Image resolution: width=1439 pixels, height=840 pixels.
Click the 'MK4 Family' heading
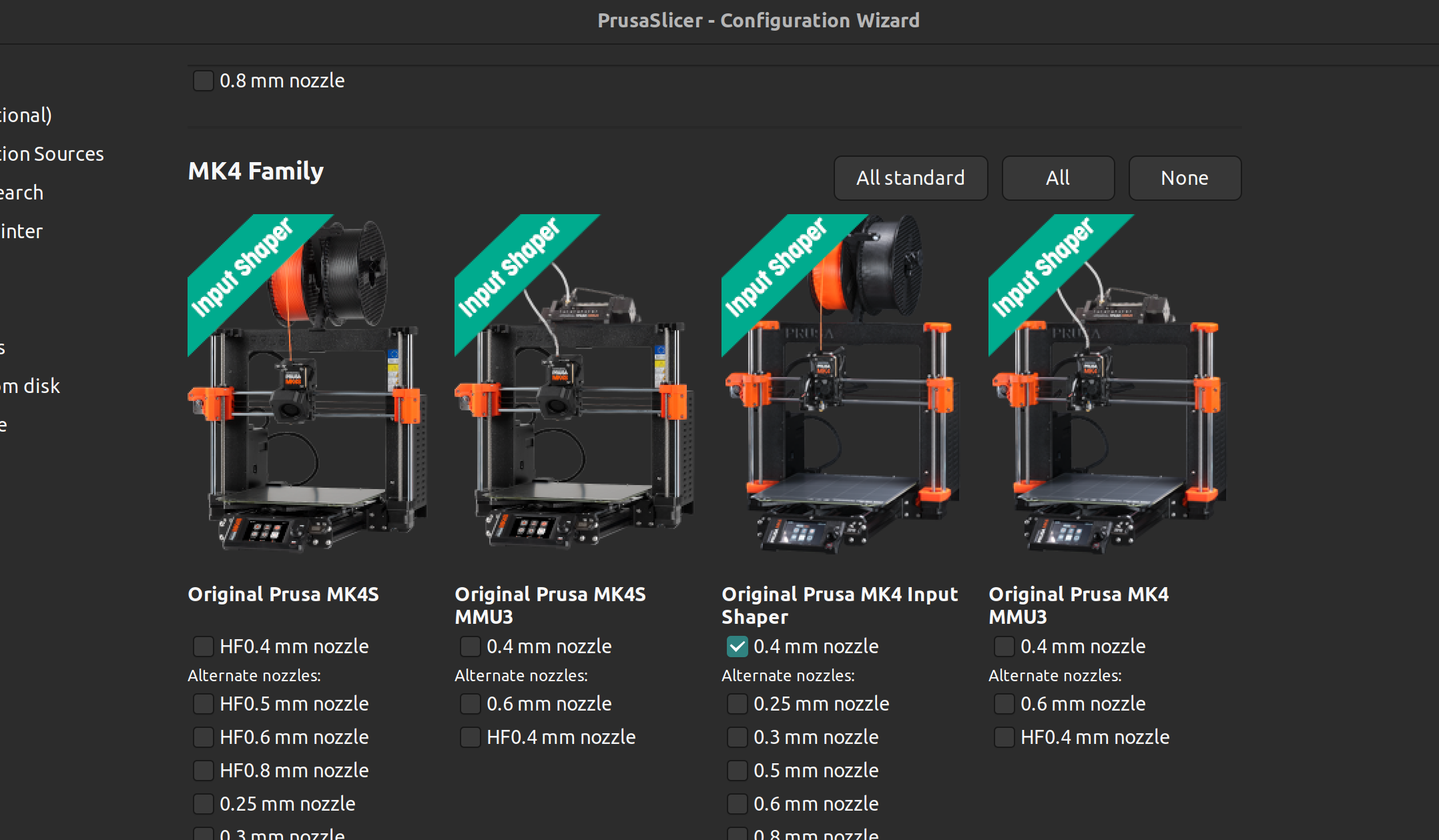256,171
